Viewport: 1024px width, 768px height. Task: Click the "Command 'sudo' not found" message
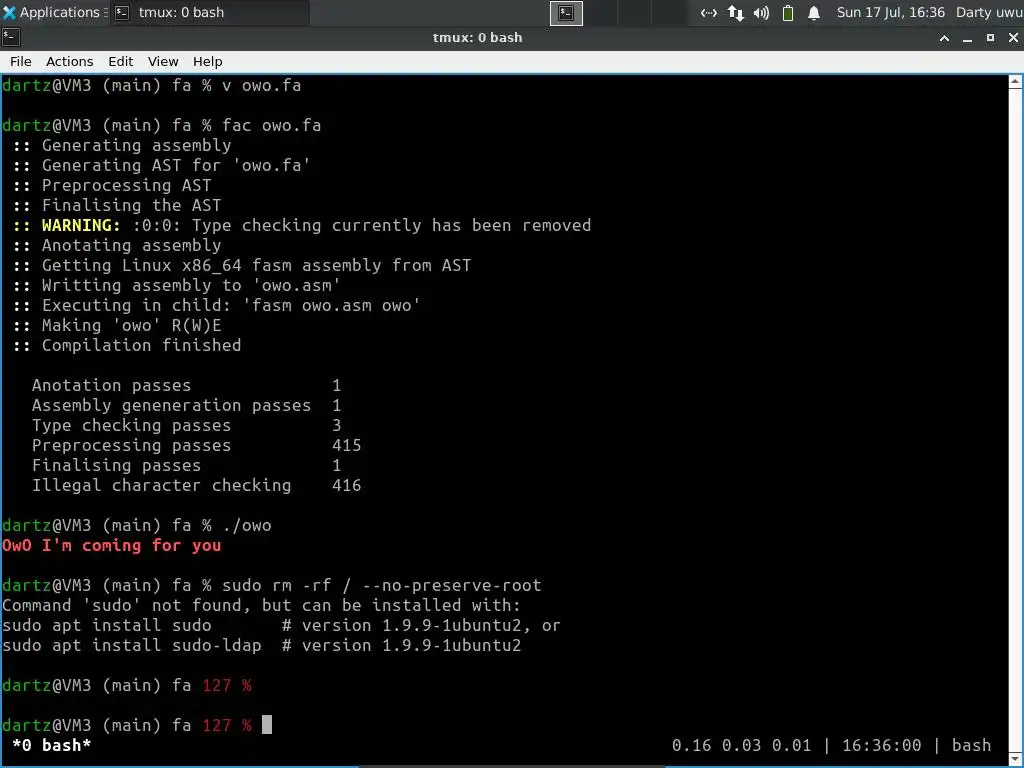pyautogui.click(x=261, y=605)
